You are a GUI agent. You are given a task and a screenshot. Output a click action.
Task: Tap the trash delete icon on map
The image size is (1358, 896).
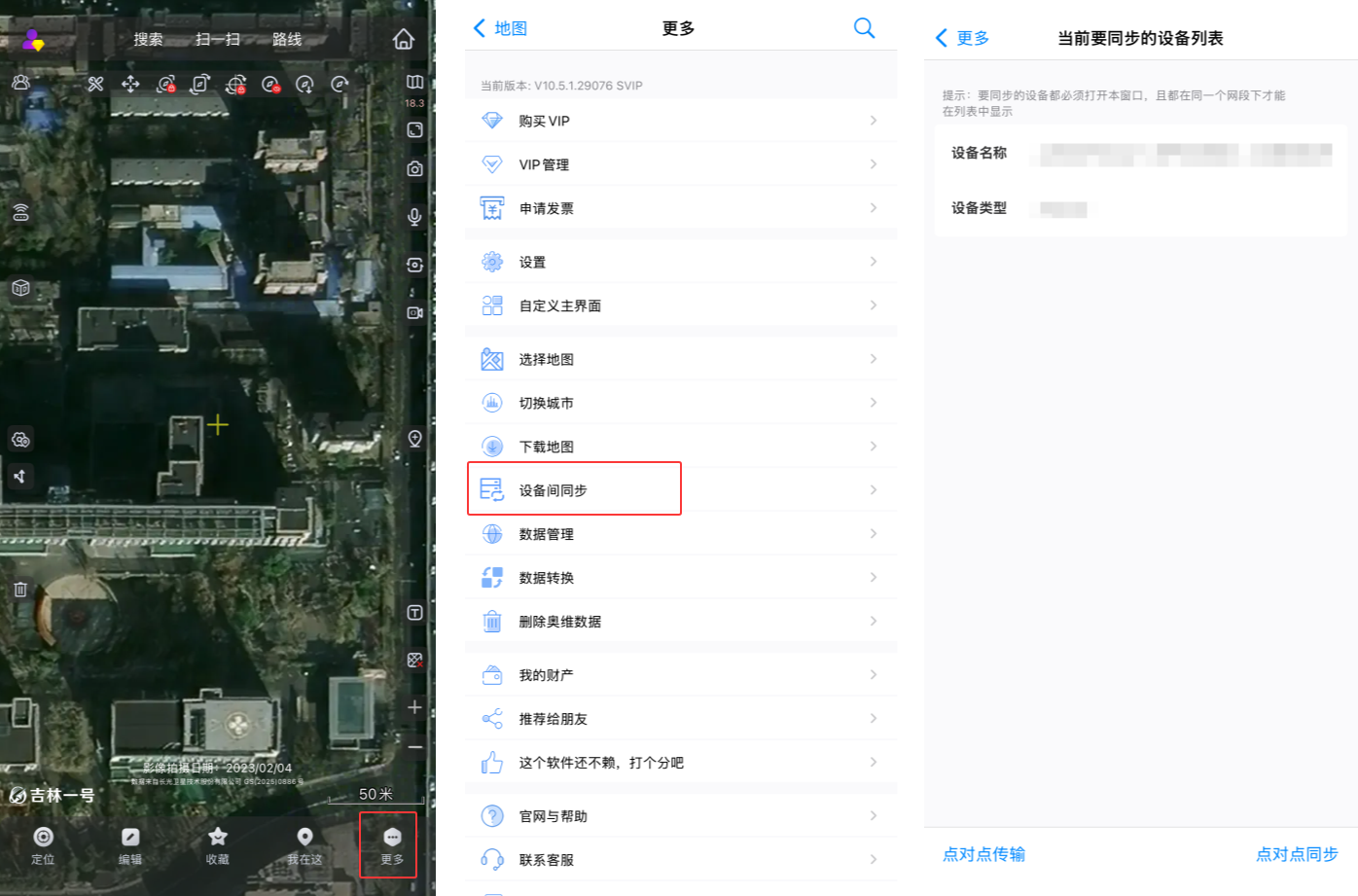click(20, 590)
